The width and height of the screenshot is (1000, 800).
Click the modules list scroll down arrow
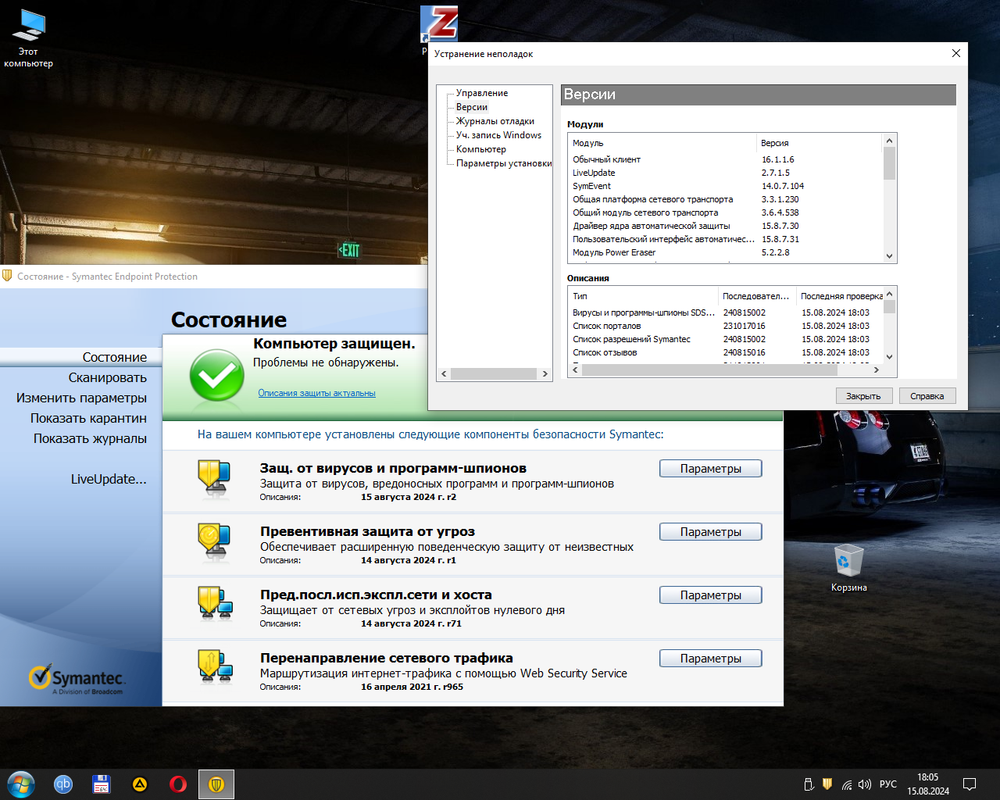click(x=890, y=256)
